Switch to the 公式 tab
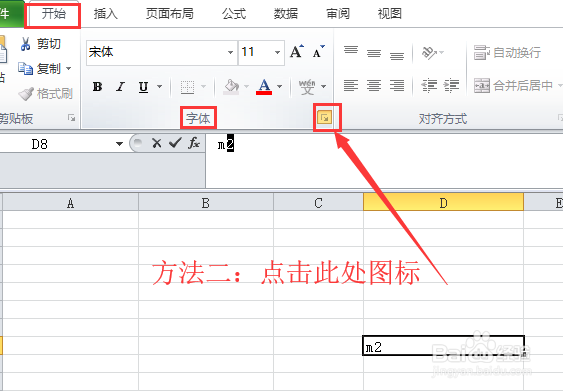The width and height of the screenshot is (563, 391). coord(234,14)
